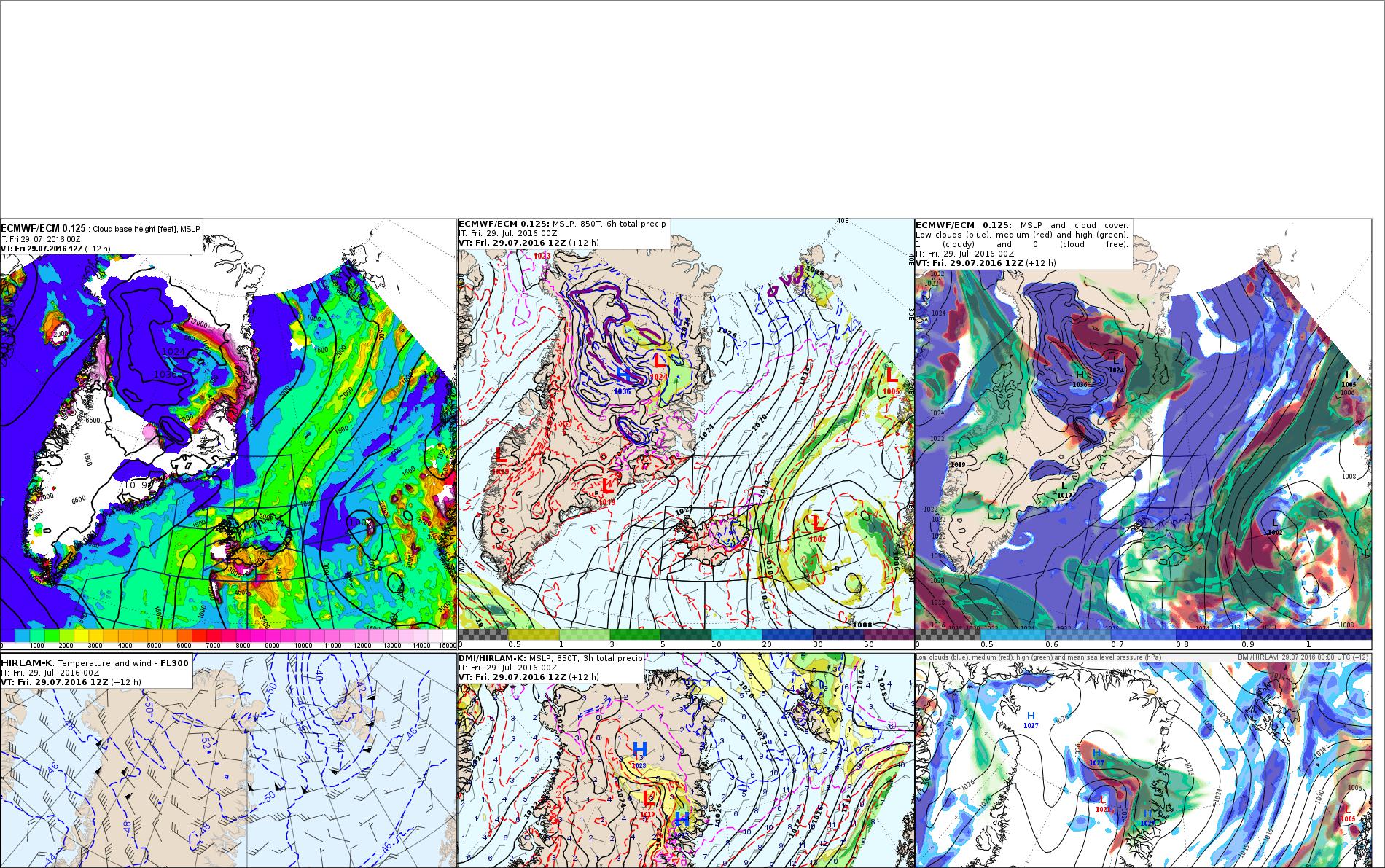Open the DMI/HIRLAM low, medium, high clouds map

pyautogui.click(x=1143, y=760)
